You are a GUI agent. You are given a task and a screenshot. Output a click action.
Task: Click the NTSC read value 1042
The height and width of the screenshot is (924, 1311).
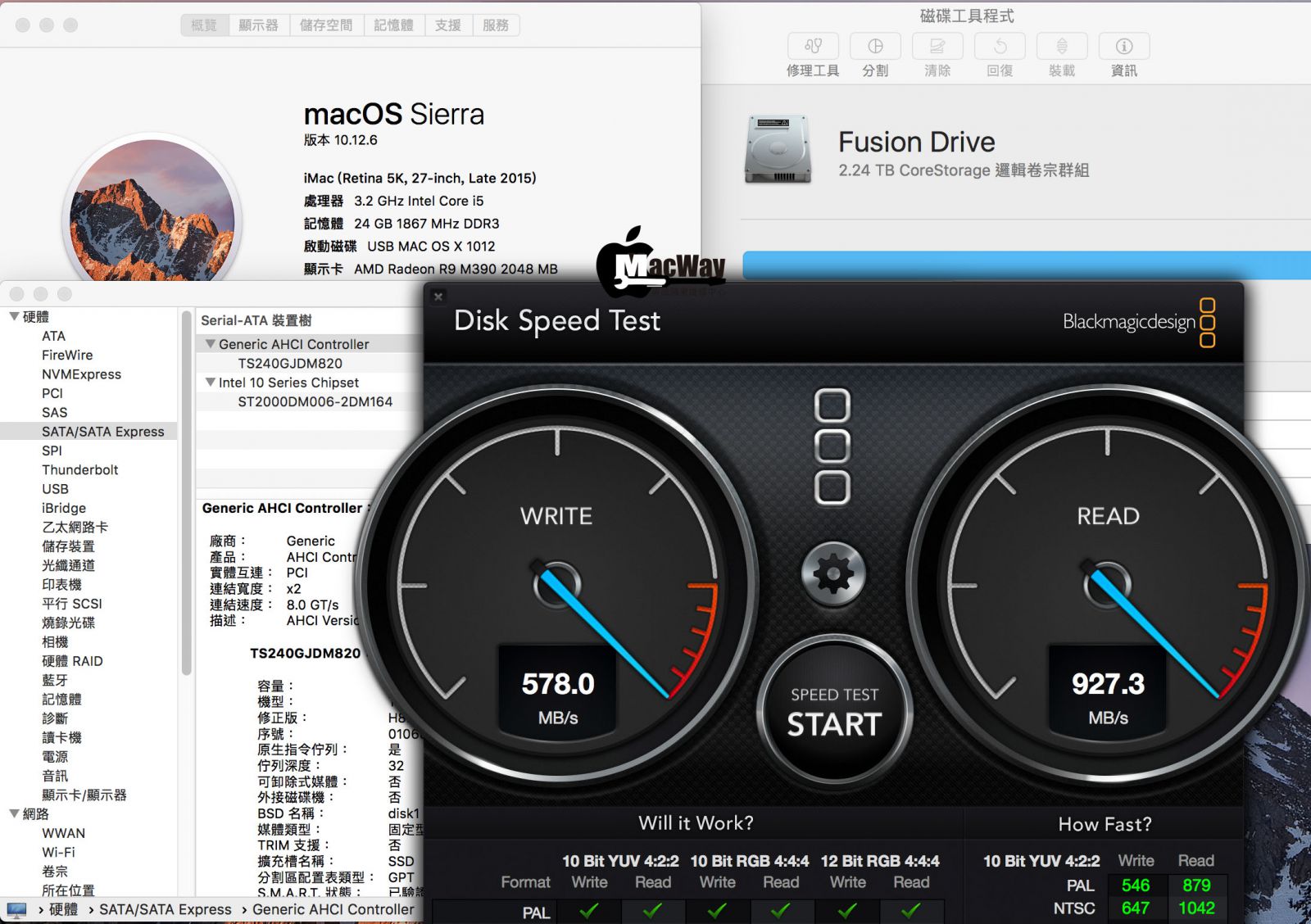coord(1196,908)
